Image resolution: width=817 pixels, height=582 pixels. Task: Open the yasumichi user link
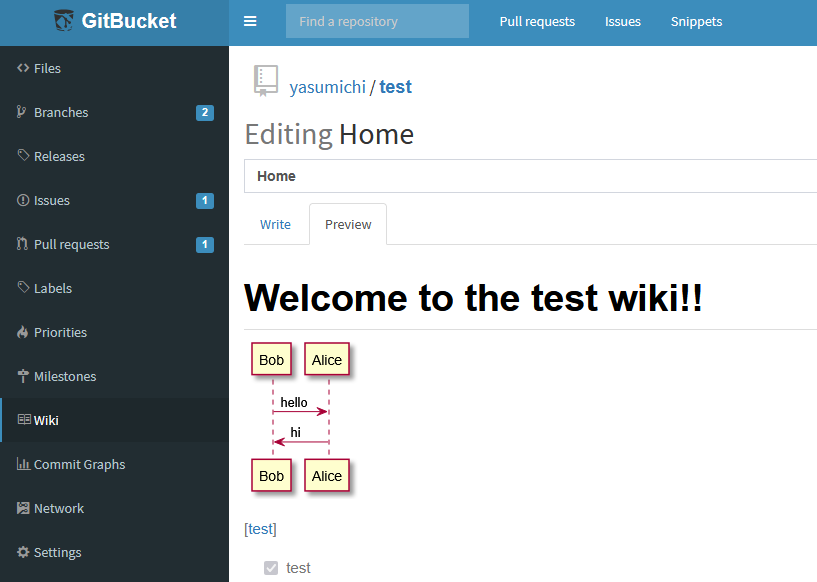tap(328, 87)
